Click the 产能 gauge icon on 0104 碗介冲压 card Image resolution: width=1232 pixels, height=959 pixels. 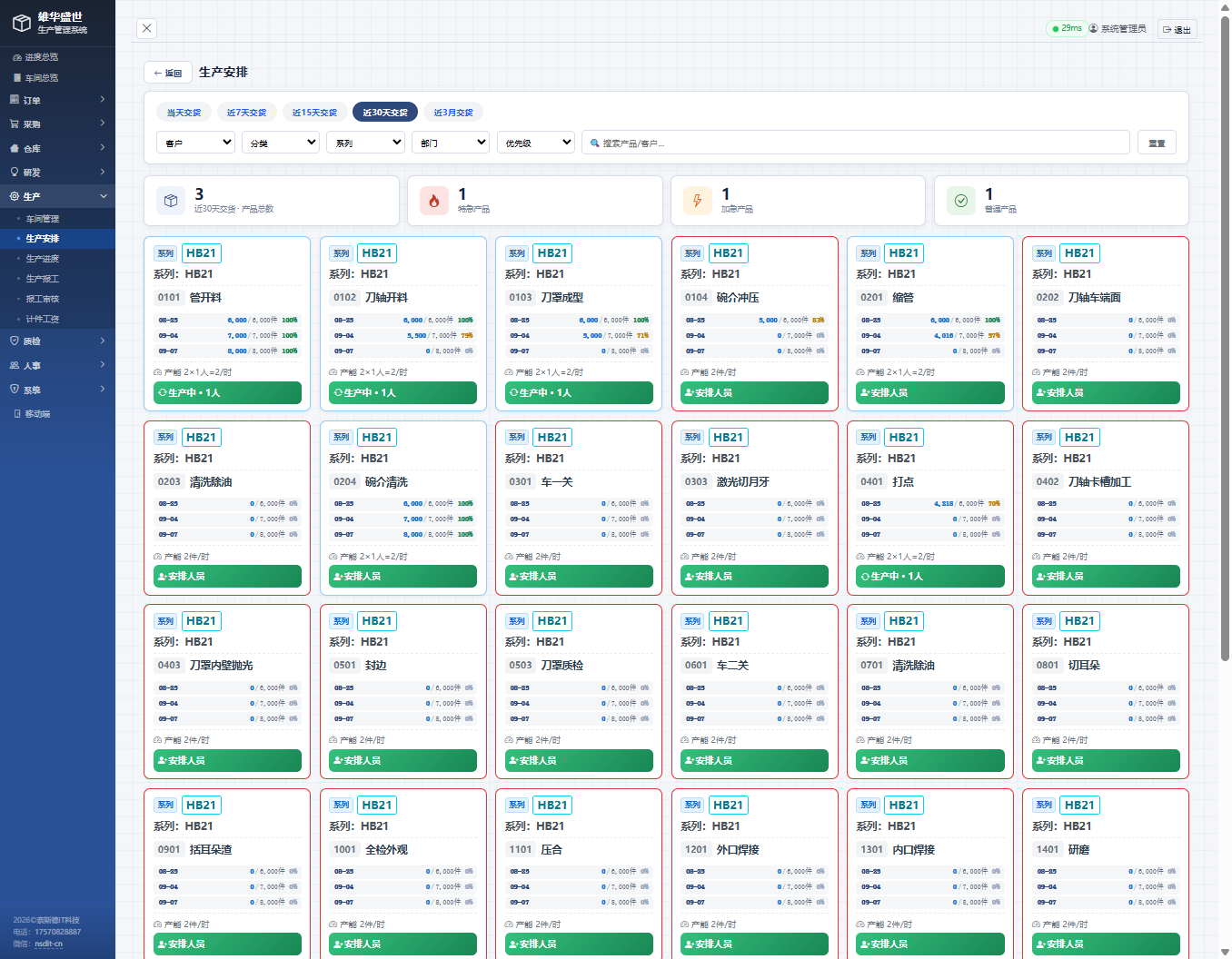click(x=685, y=372)
